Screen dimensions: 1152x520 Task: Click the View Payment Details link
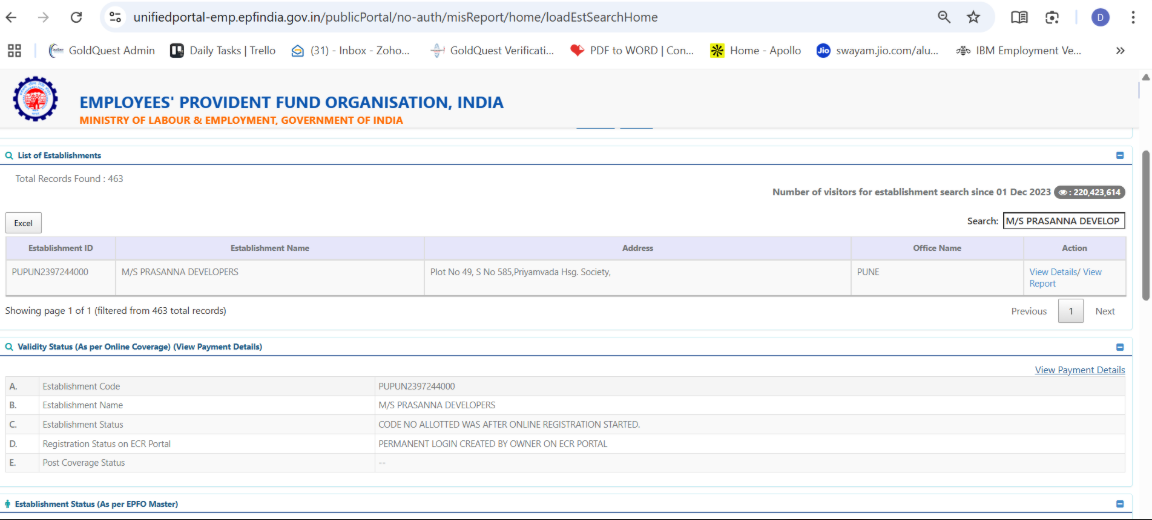(1079, 370)
